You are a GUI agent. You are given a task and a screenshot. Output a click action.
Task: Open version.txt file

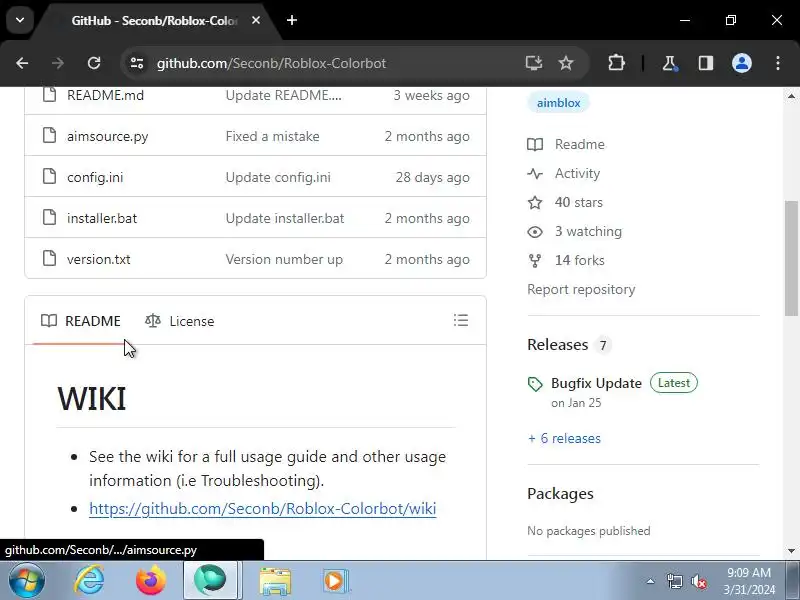pyautogui.click(x=98, y=259)
